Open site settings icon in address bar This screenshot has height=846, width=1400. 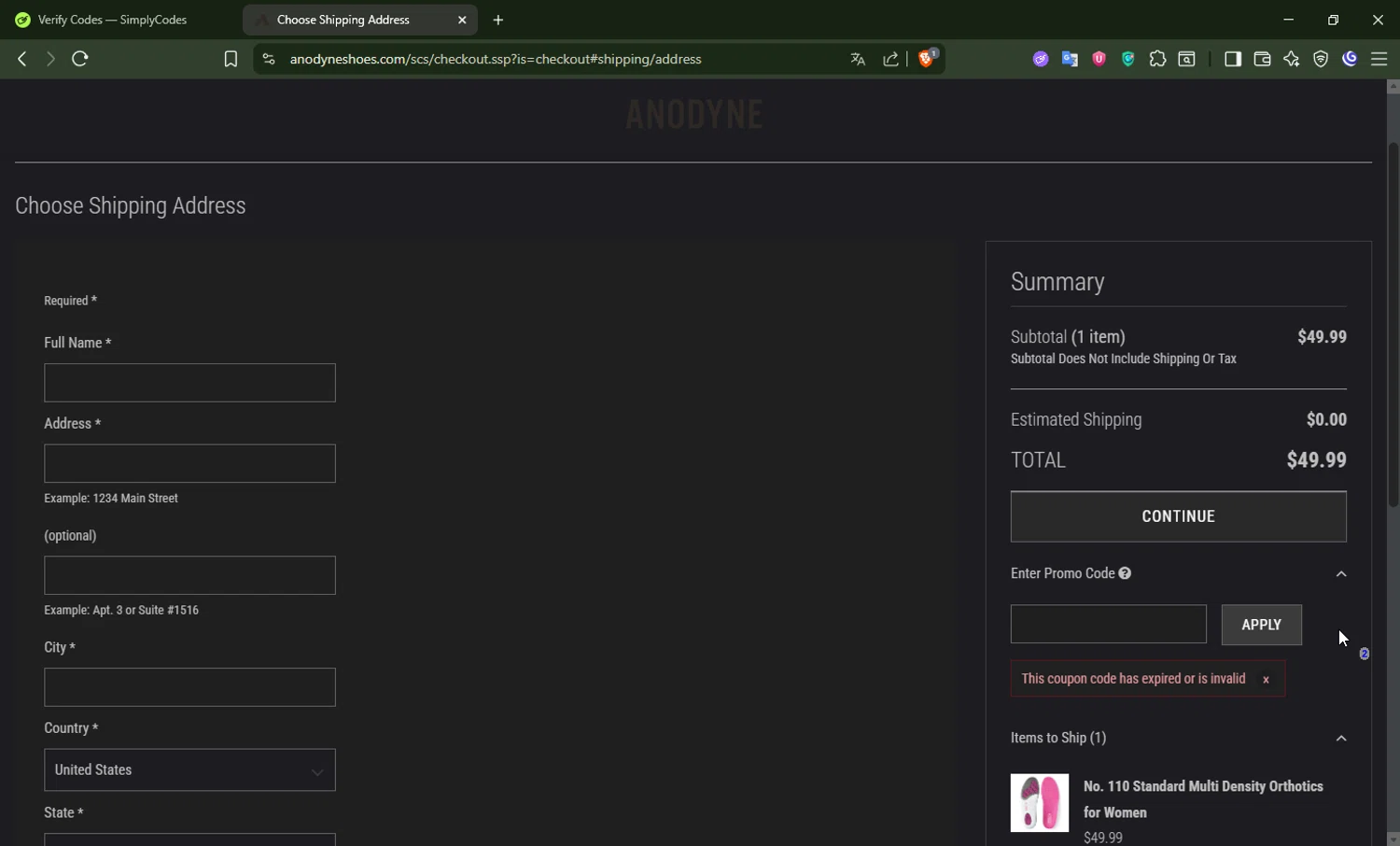coord(269,59)
